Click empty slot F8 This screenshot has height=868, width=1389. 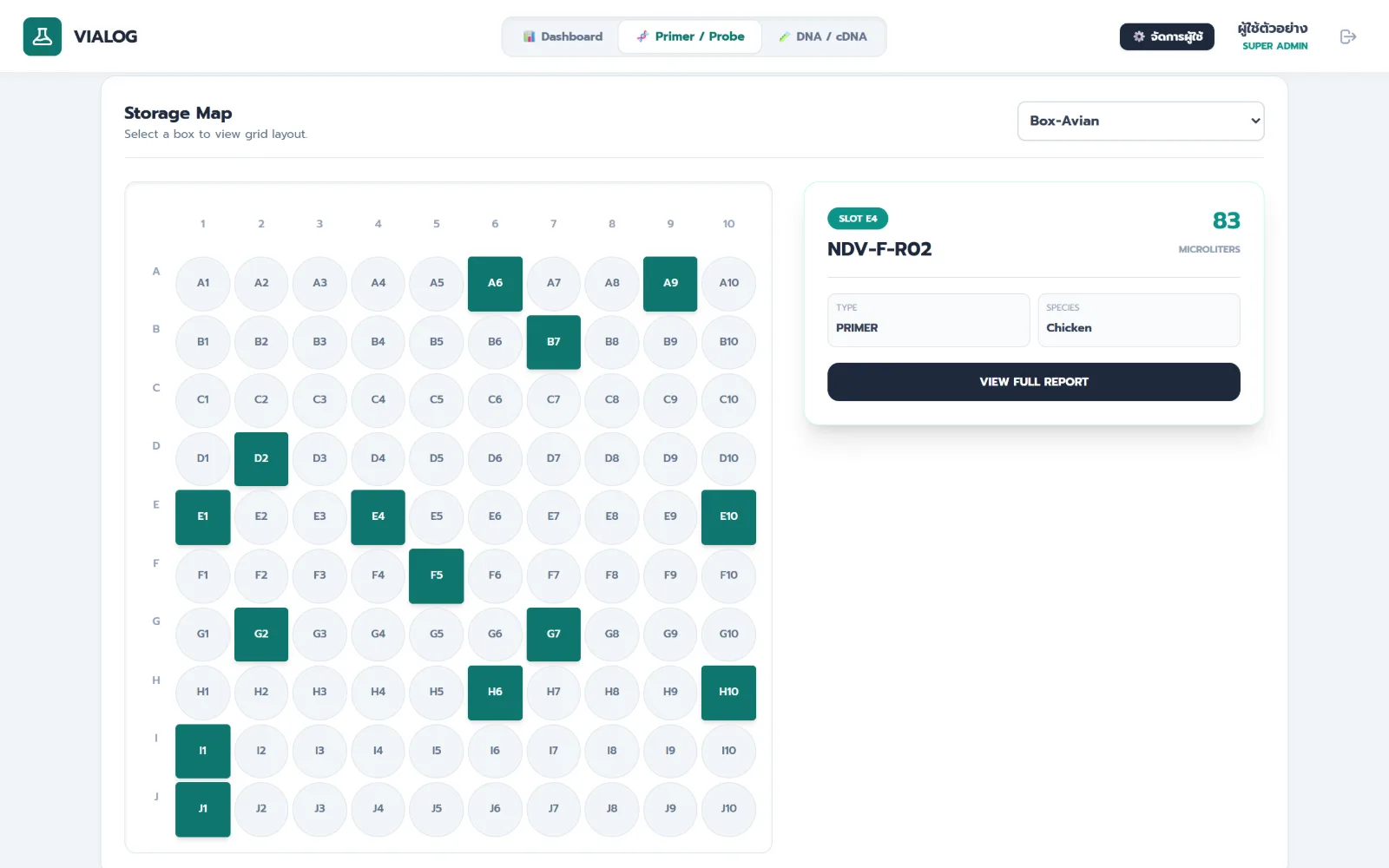[612, 575]
